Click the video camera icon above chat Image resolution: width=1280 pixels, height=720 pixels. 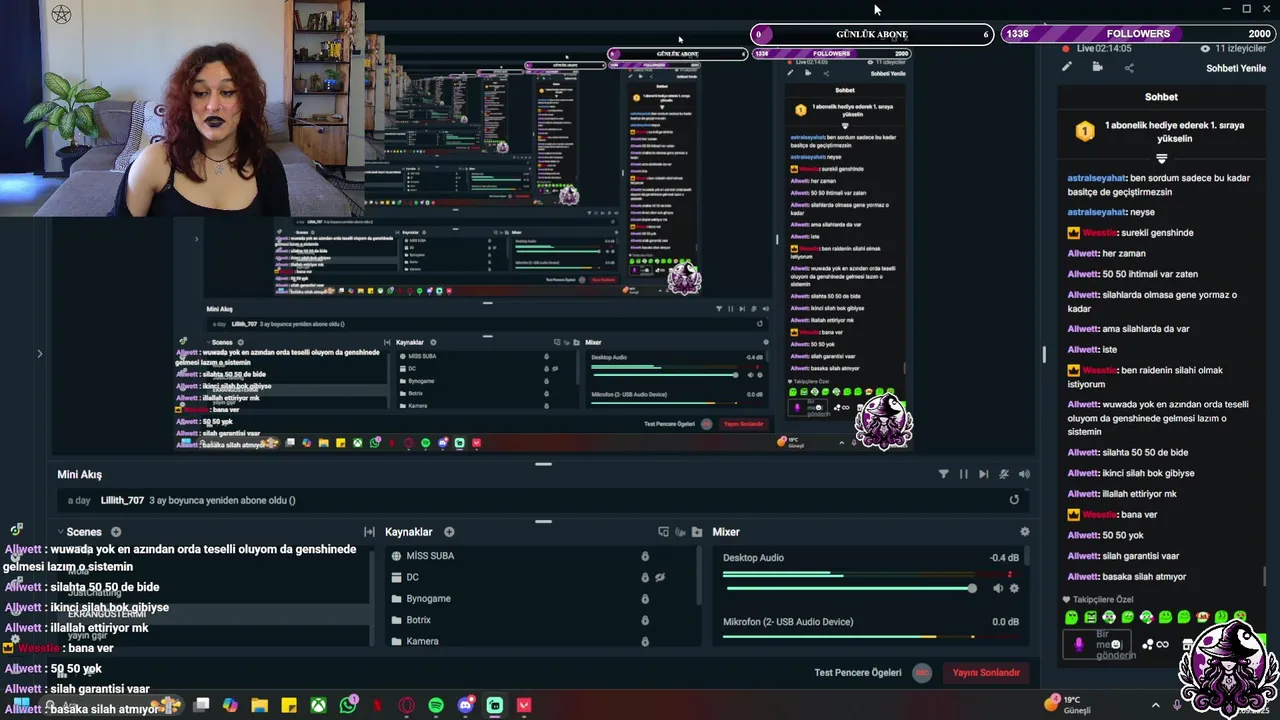(1098, 67)
